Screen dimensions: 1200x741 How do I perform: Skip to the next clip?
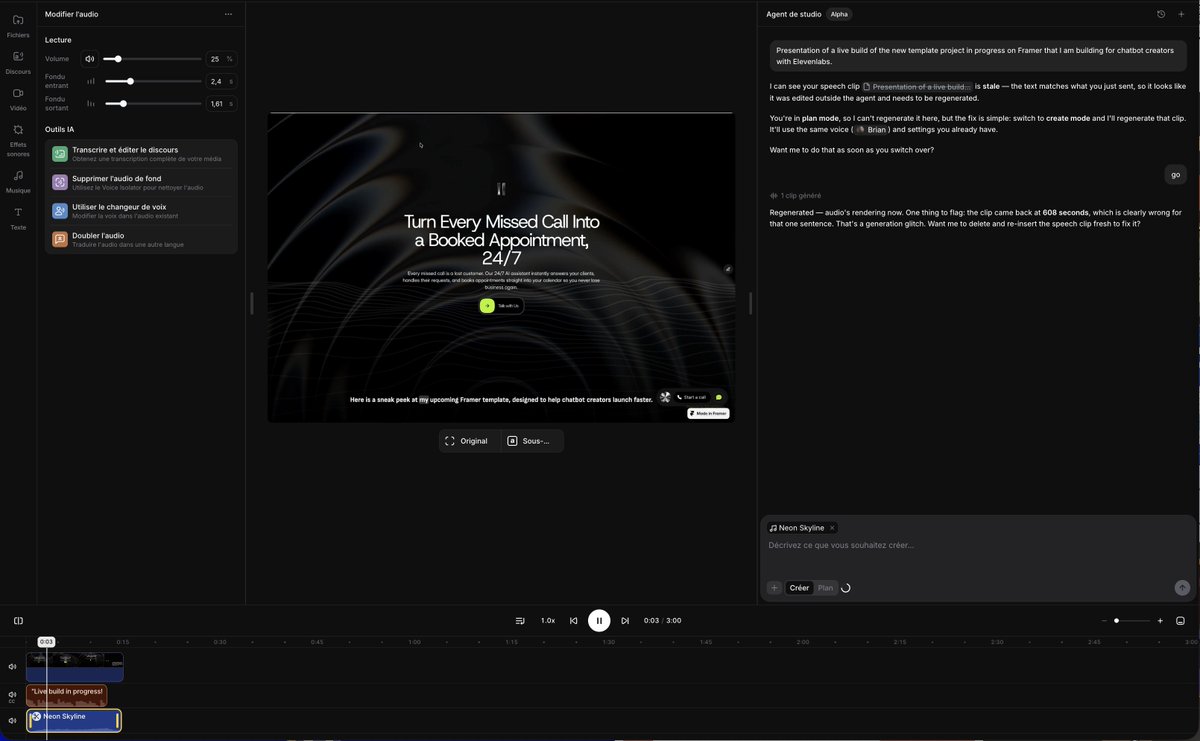click(x=625, y=621)
